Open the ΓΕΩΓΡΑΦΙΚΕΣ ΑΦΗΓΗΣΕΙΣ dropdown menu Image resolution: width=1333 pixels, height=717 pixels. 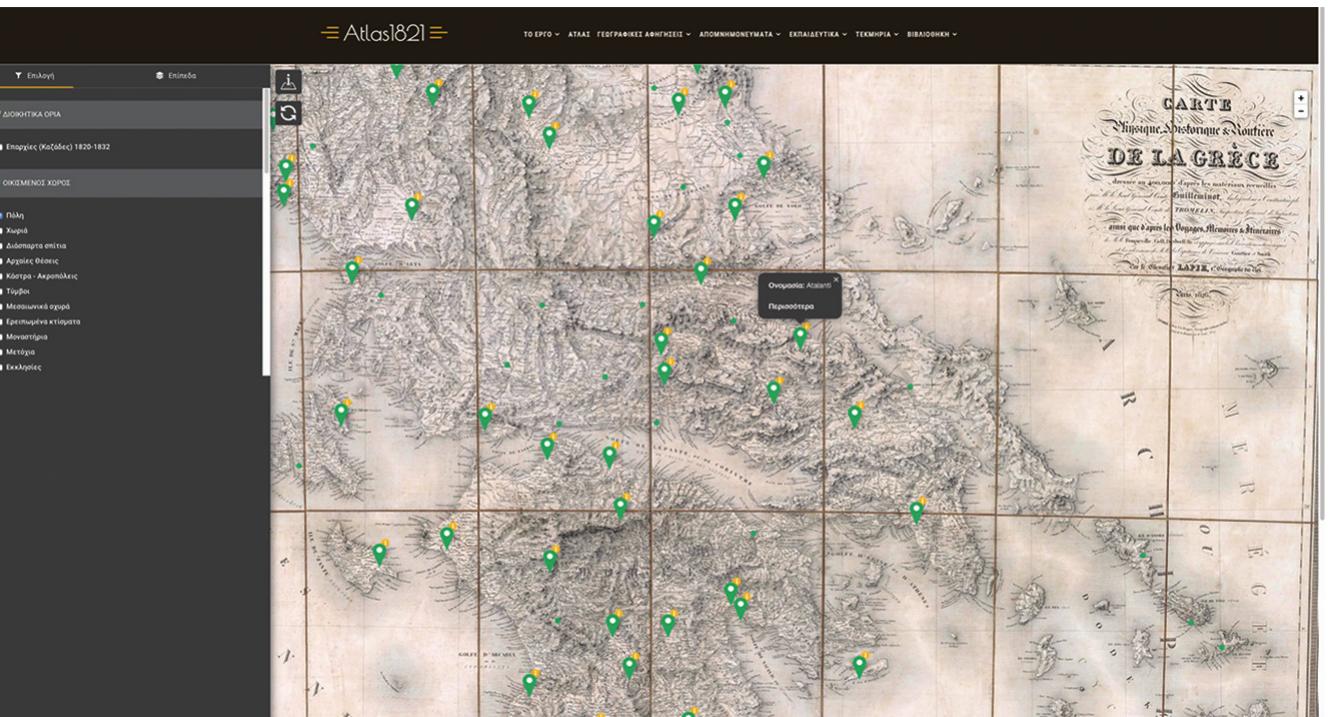(644, 34)
